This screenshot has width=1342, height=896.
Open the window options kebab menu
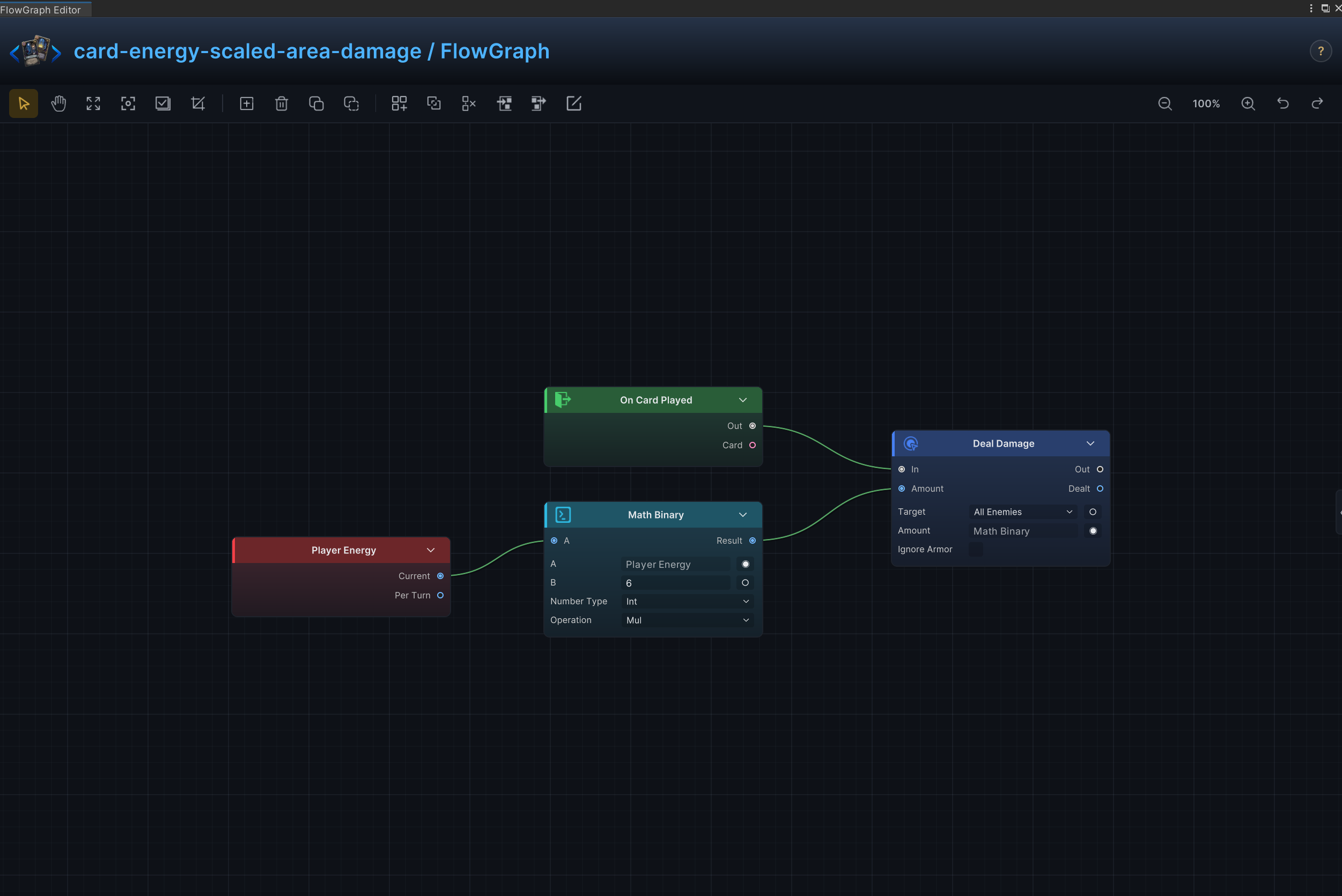[x=1310, y=8]
